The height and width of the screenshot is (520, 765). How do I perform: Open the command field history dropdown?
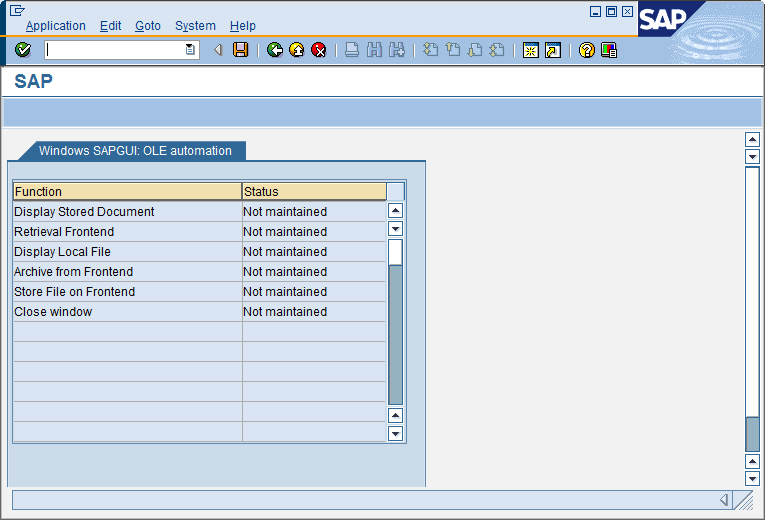pyautogui.click(x=190, y=50)
